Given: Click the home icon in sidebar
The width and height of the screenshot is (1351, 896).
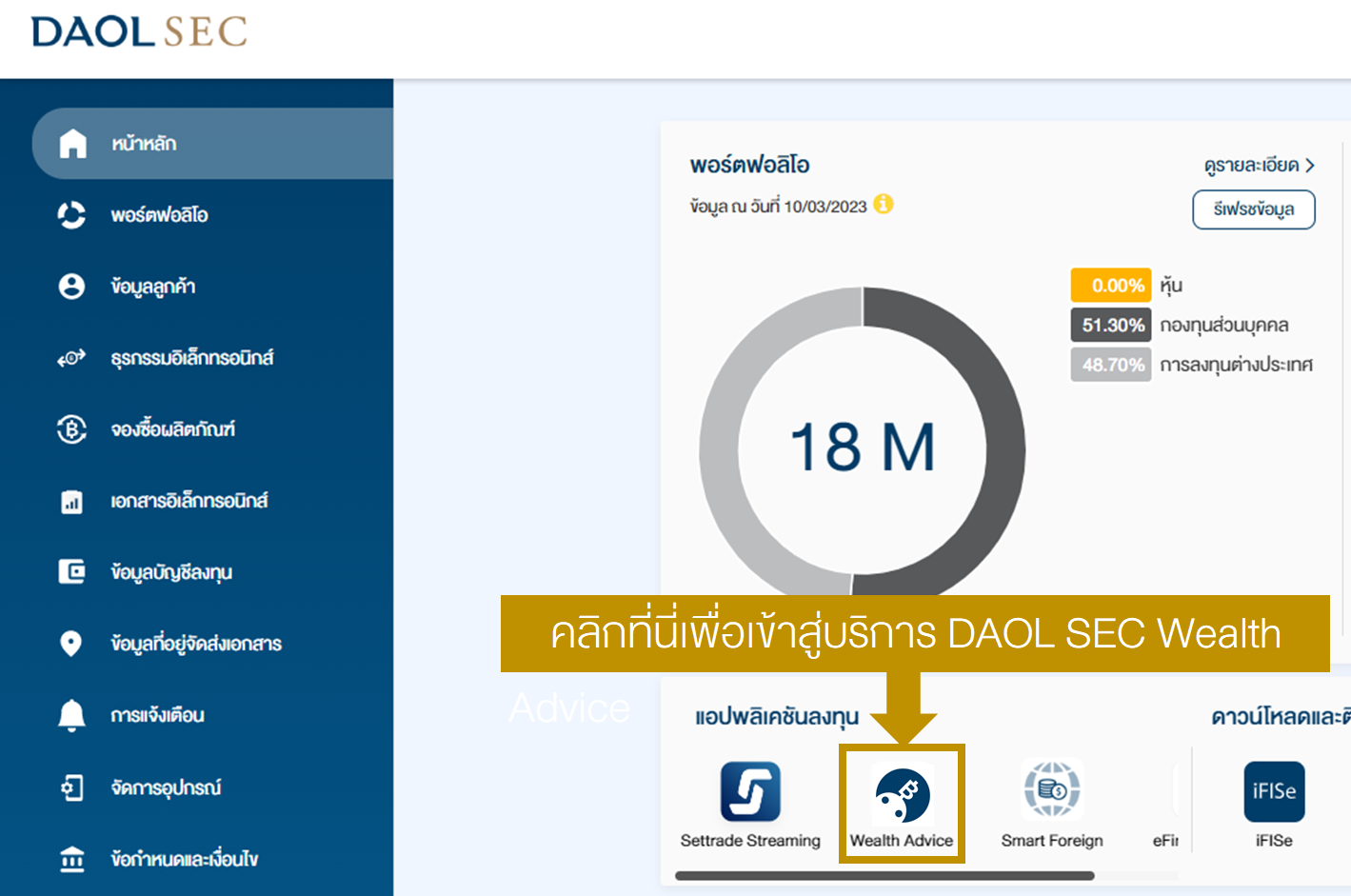Looking at the screenshot, I should click(72, 144).
